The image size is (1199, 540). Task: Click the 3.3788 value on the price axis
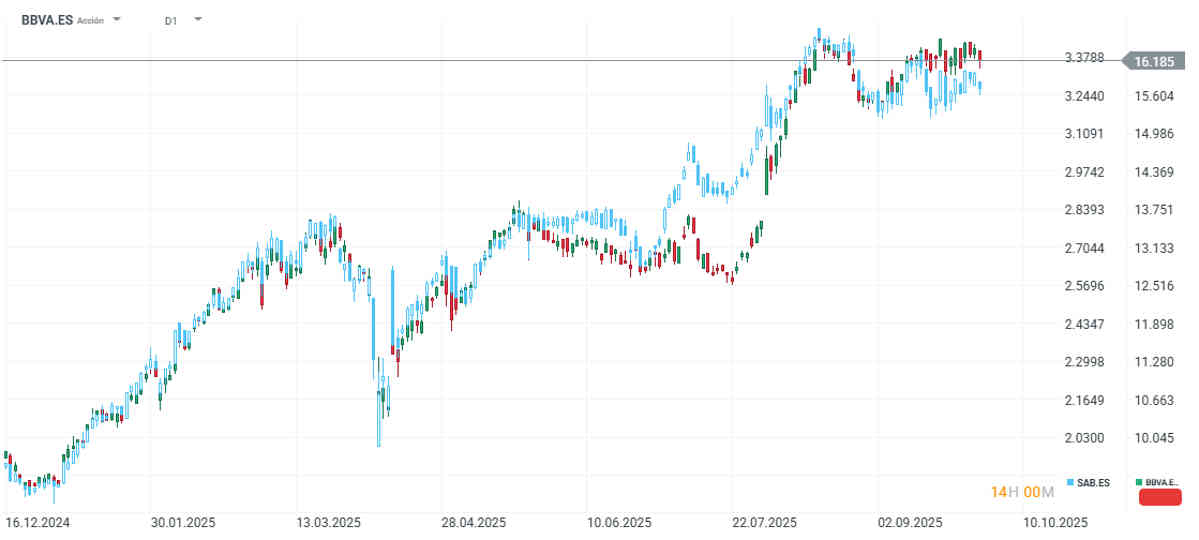1084,57
